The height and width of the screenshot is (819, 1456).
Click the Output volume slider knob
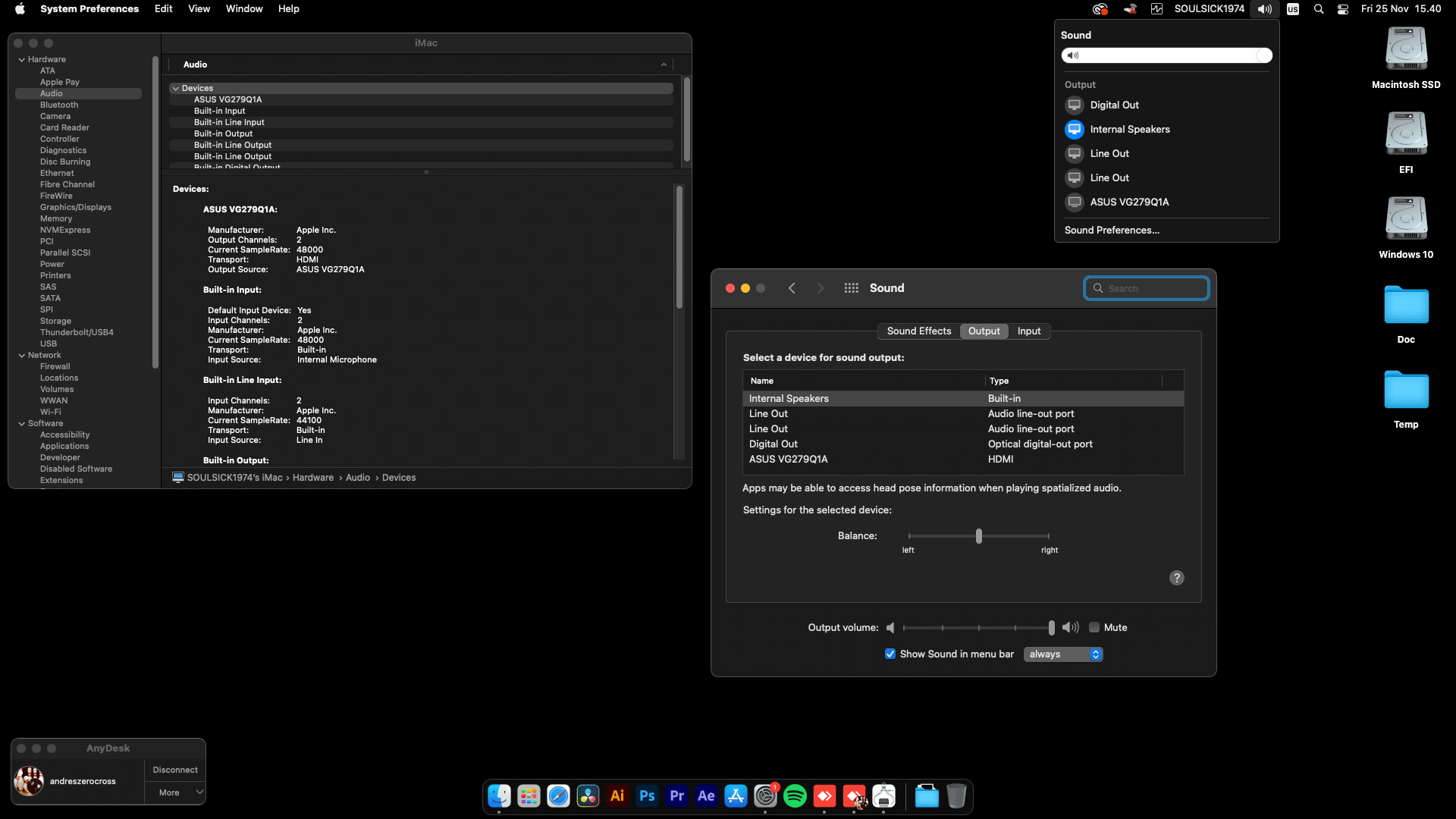pos(1052,627)
